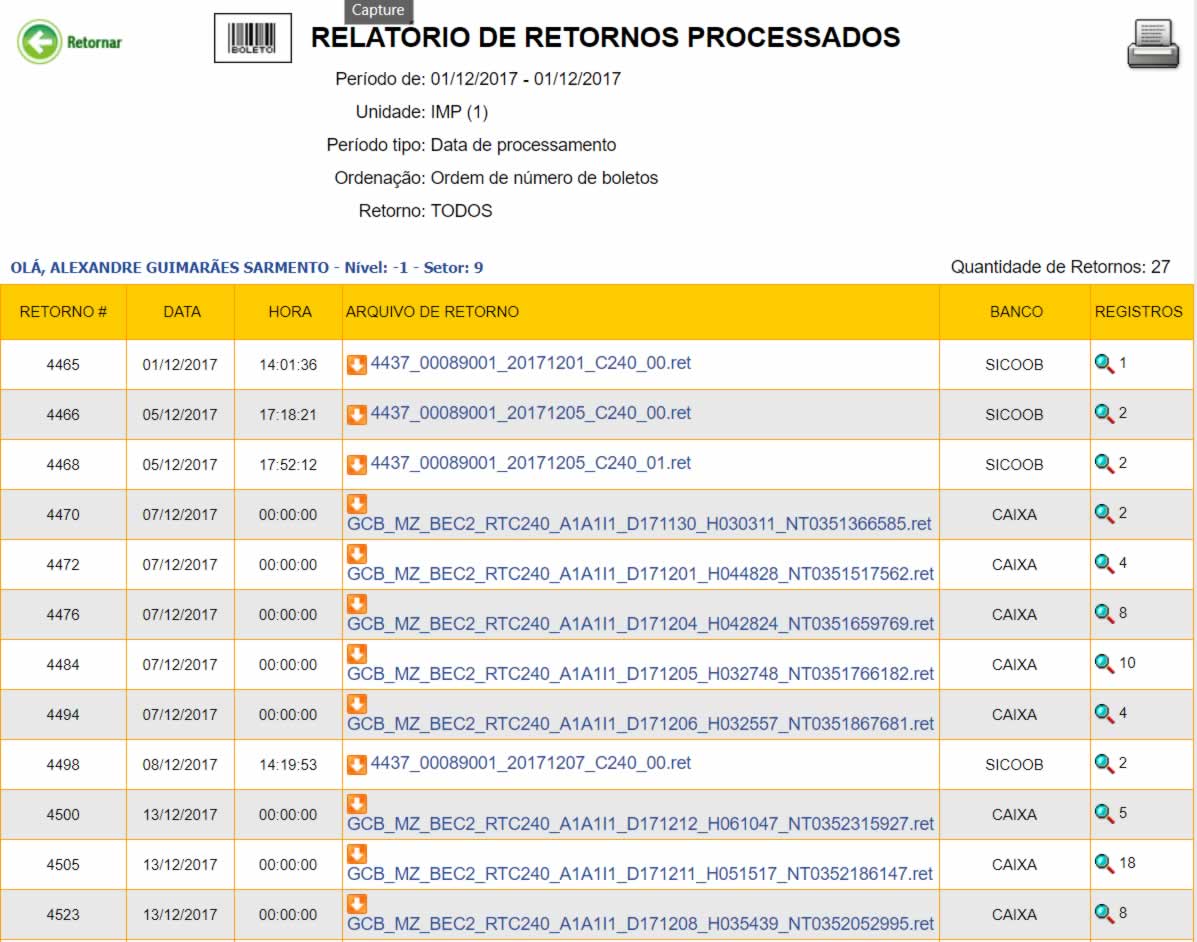
Task: Click magnifier icon in row 4494
Action: pyautogui.click(x=1104, y=714)
